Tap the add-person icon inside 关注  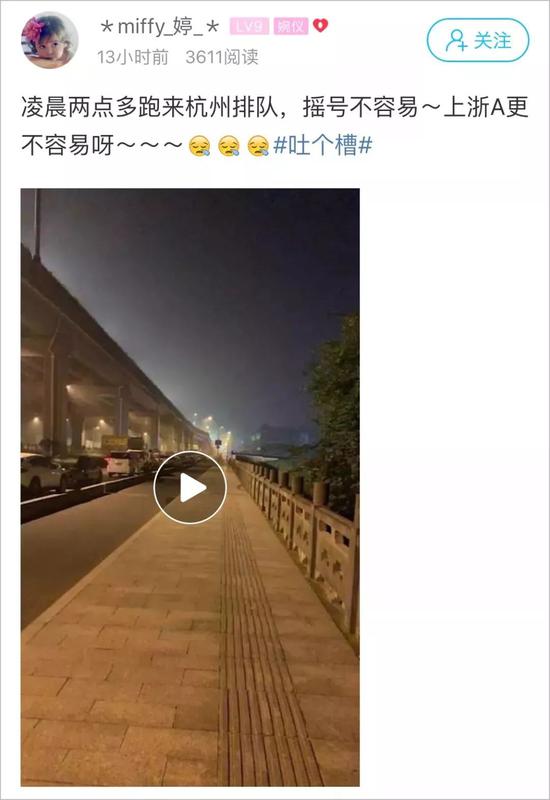click(456, 40)
